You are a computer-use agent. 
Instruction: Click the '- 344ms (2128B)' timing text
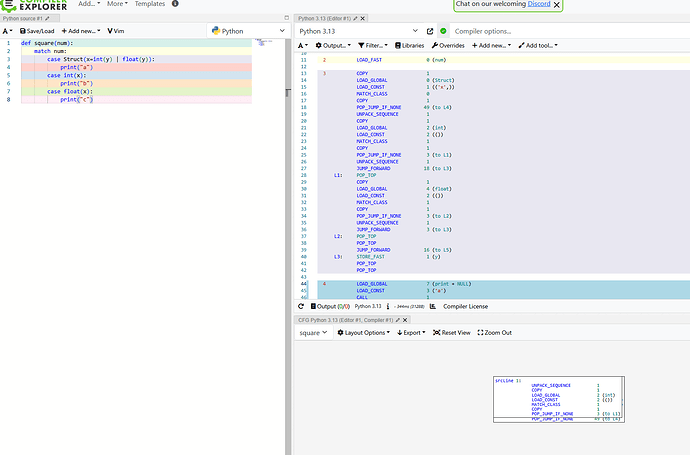(409, 306)
